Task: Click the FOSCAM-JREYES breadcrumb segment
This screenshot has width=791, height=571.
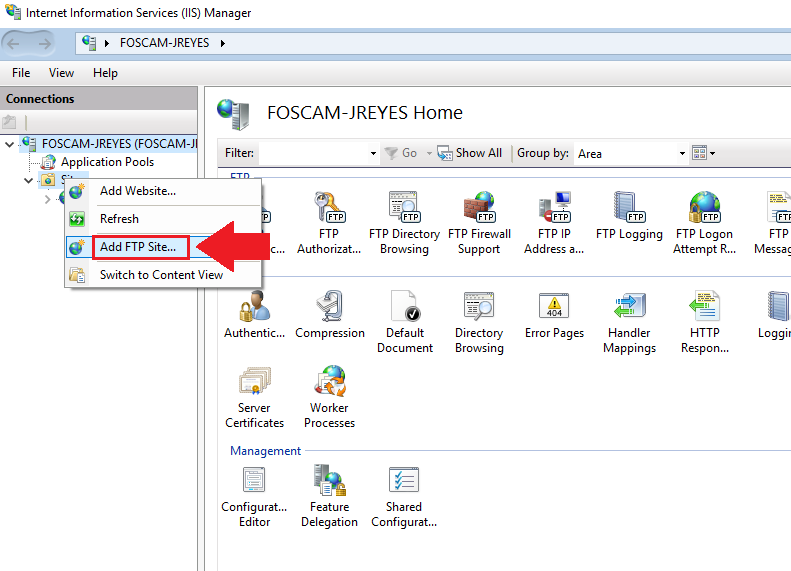Action: [164, 43]
